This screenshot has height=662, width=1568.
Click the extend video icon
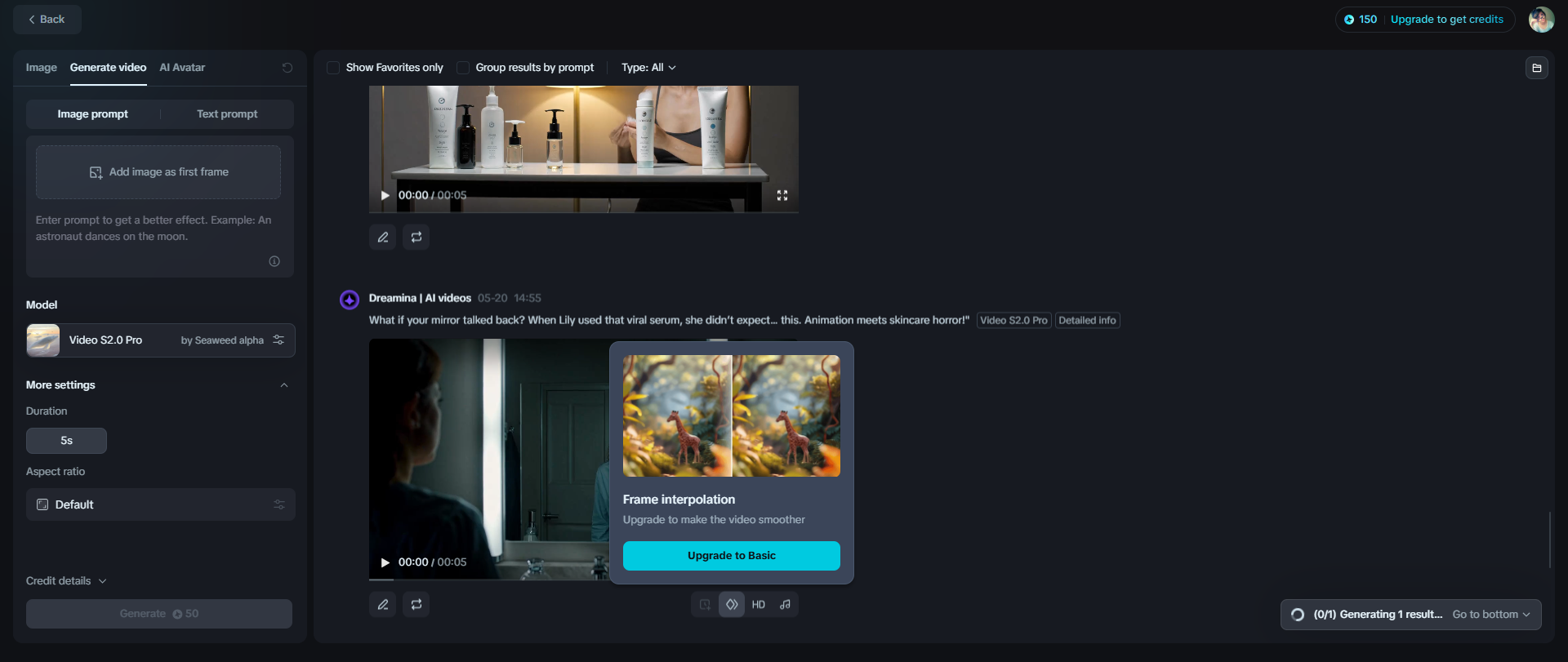[705, 605]
